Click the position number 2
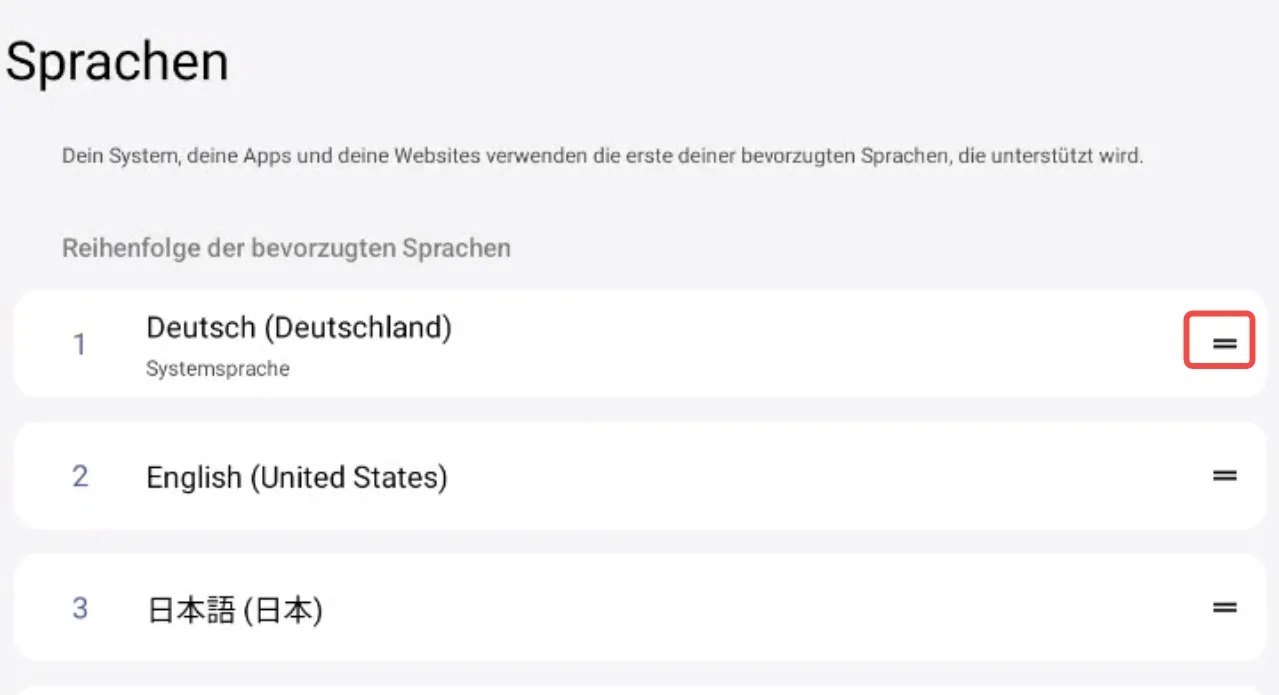This screenshot has height=695, width=1279. tap(80, 476)
